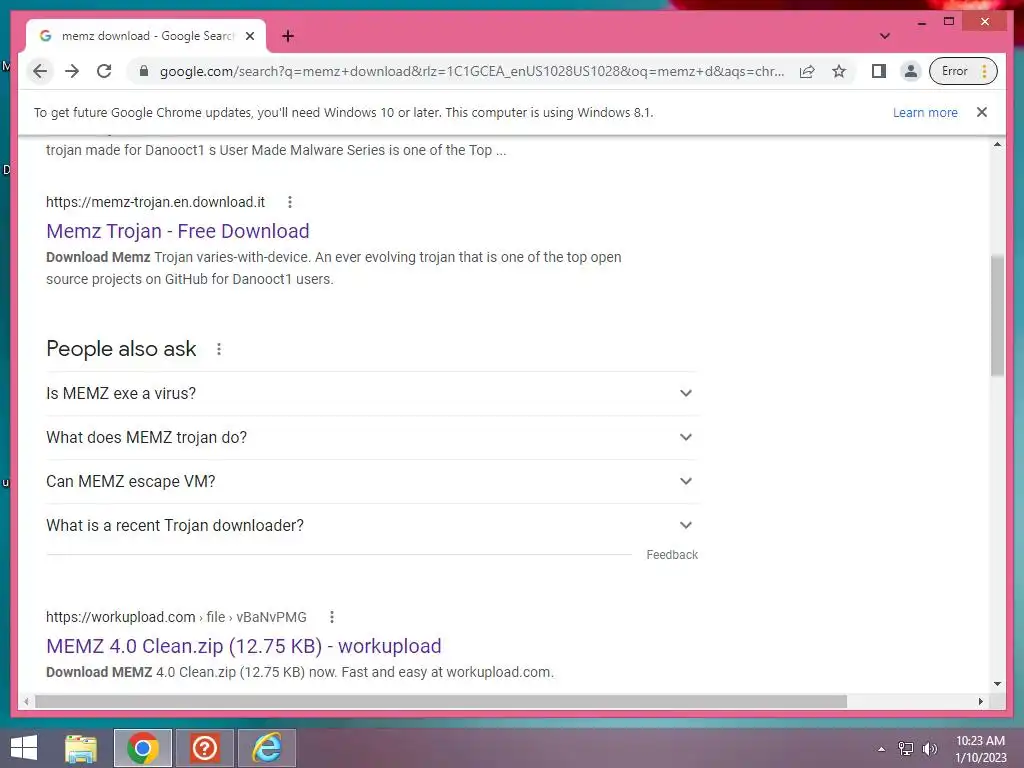Viewport: 1024px width, 768px height.
Task: Open the volume control tray icon
Action: tap(929, 749)
